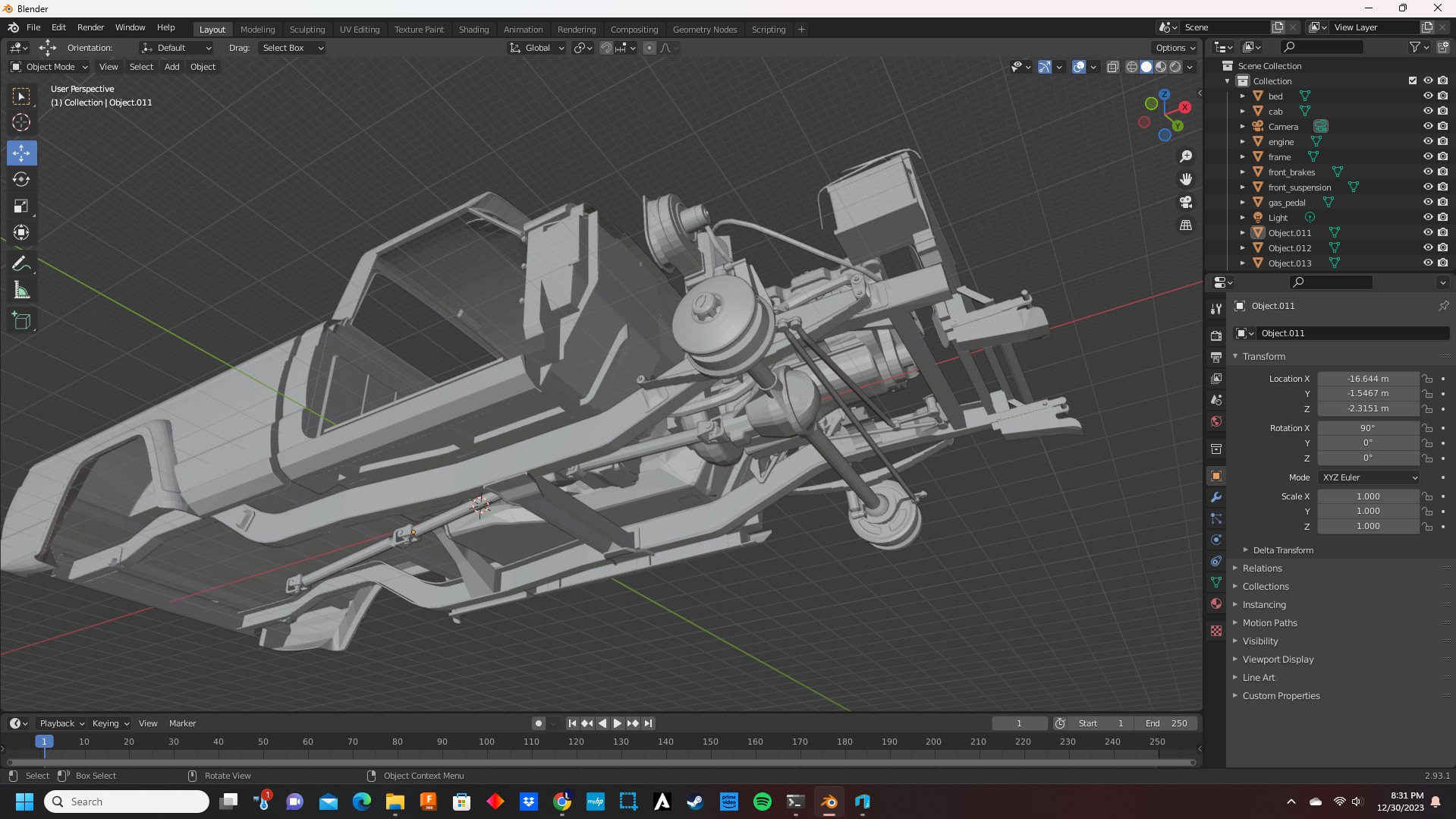Select the Scale tool in the toolbar
Screen dimensions: 1456x819
(x=21, y=206)
